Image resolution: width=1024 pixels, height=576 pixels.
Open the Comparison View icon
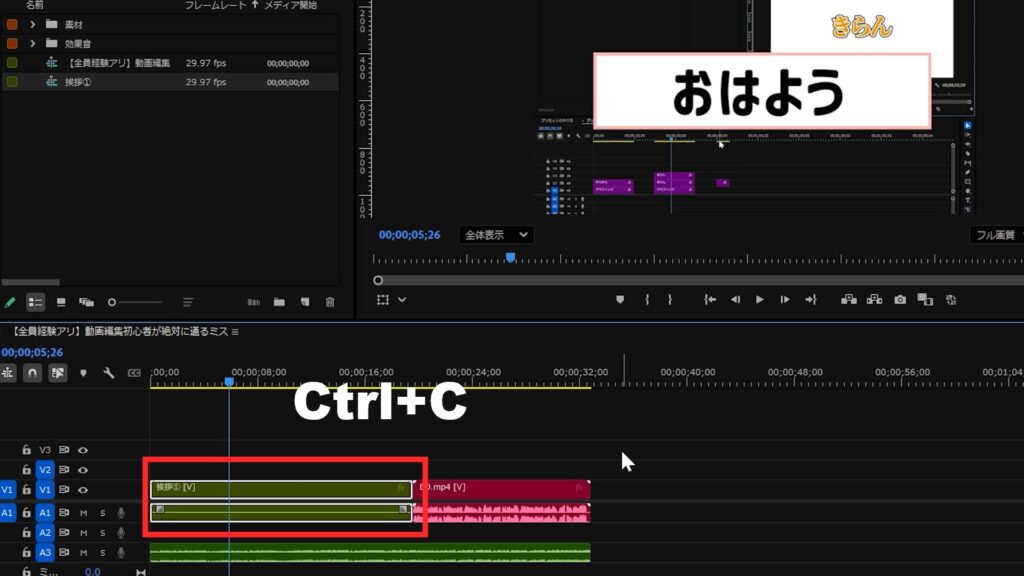[x=925, y=300]
